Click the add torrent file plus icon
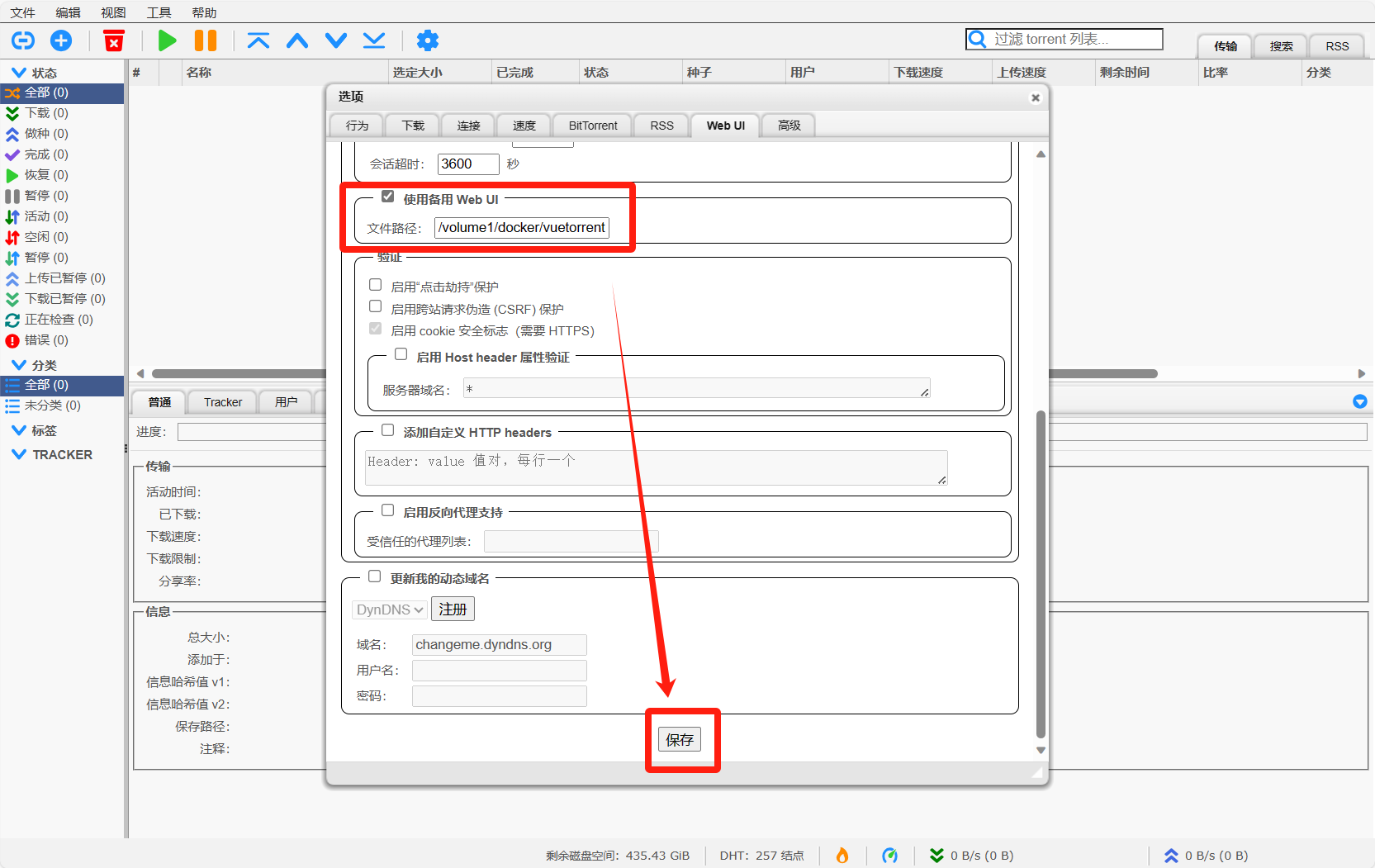Screen dimensions: 1375x868 [61, 40]
